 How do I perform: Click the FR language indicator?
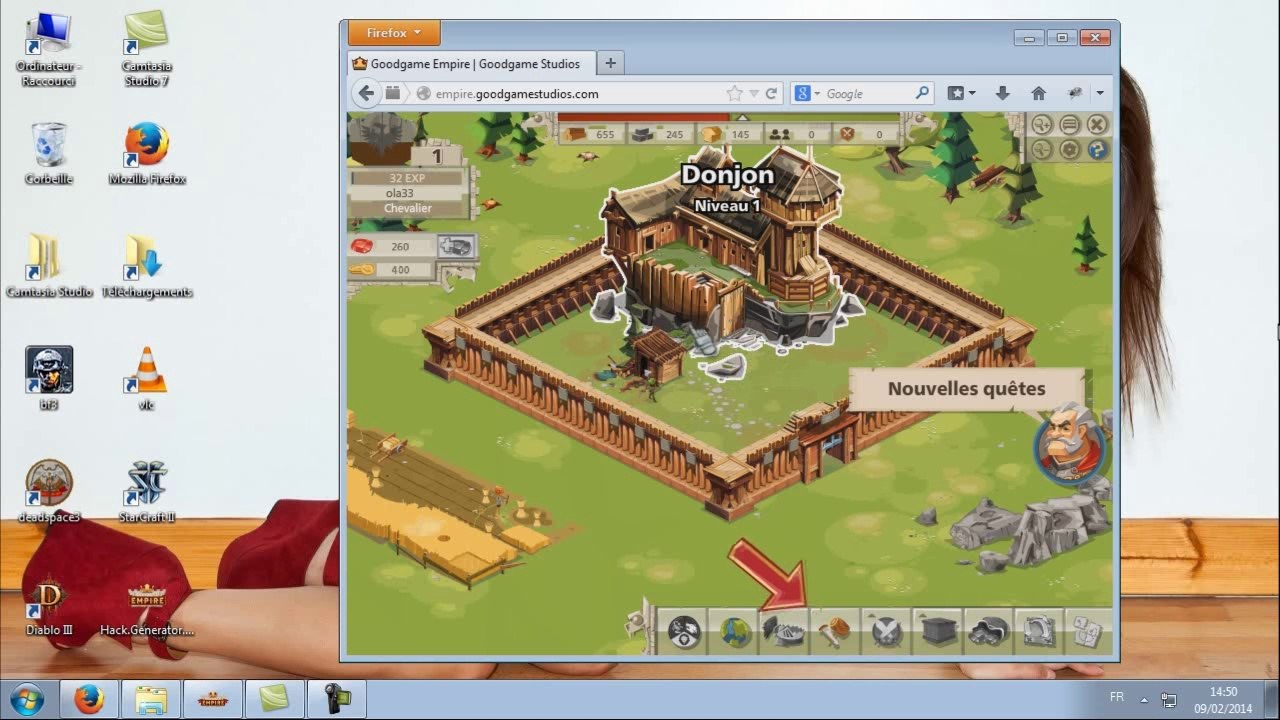point(1117,696)
